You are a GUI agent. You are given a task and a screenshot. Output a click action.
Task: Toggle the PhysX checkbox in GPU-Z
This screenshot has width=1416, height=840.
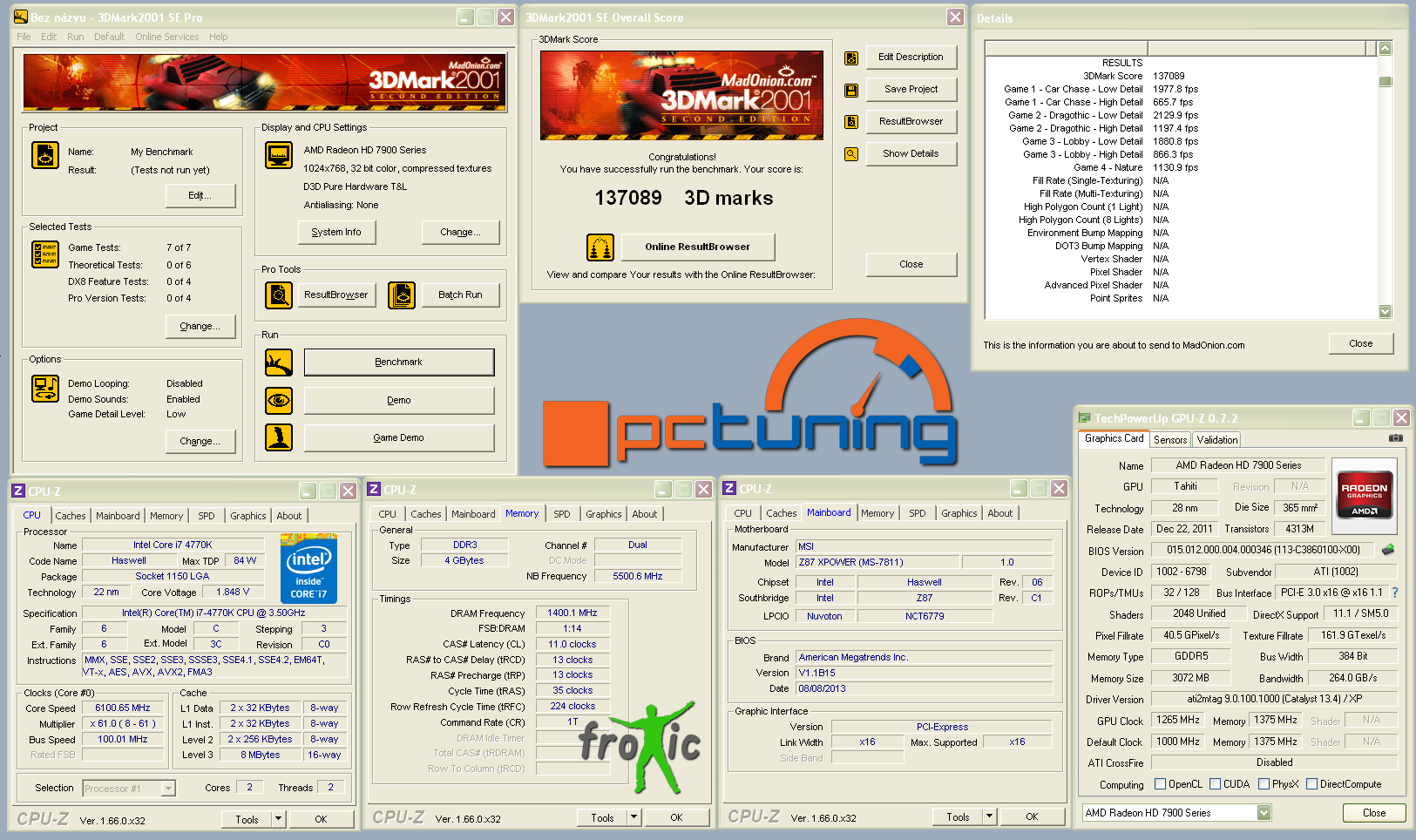point(1264,784)
